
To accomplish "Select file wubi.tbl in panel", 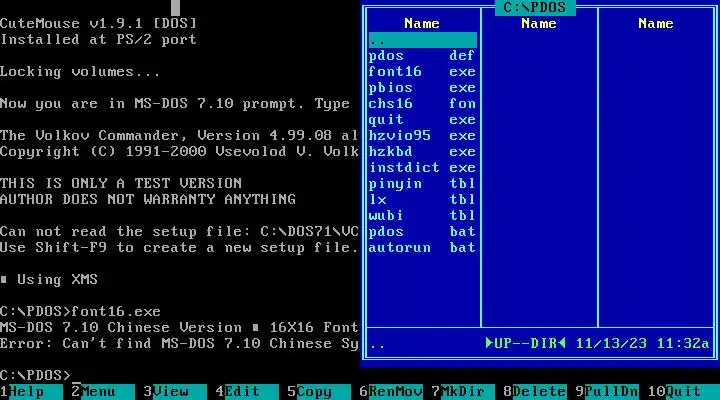I will coord(422,215).
